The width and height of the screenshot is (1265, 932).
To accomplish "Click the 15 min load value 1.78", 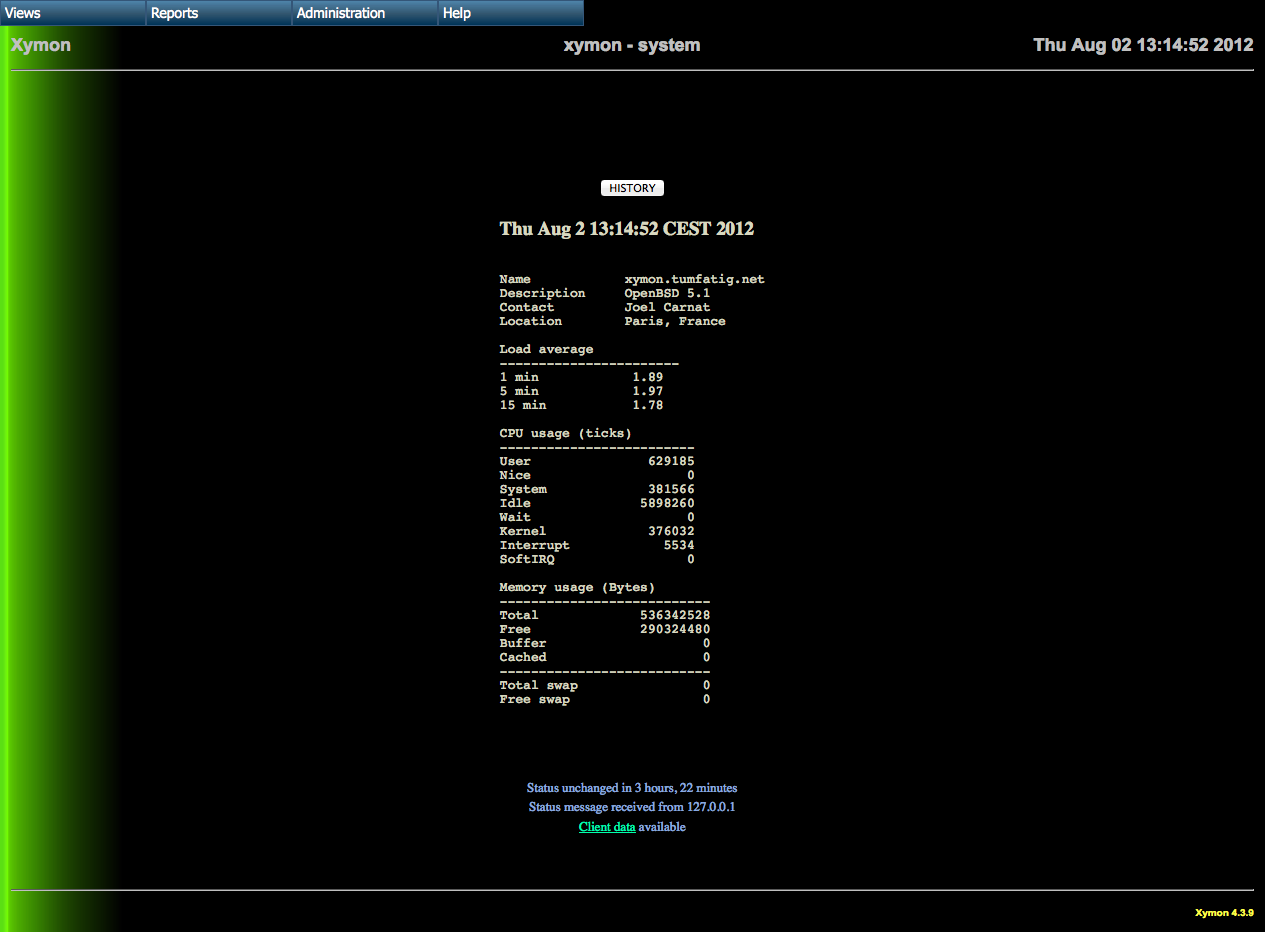I will [648, 405].
